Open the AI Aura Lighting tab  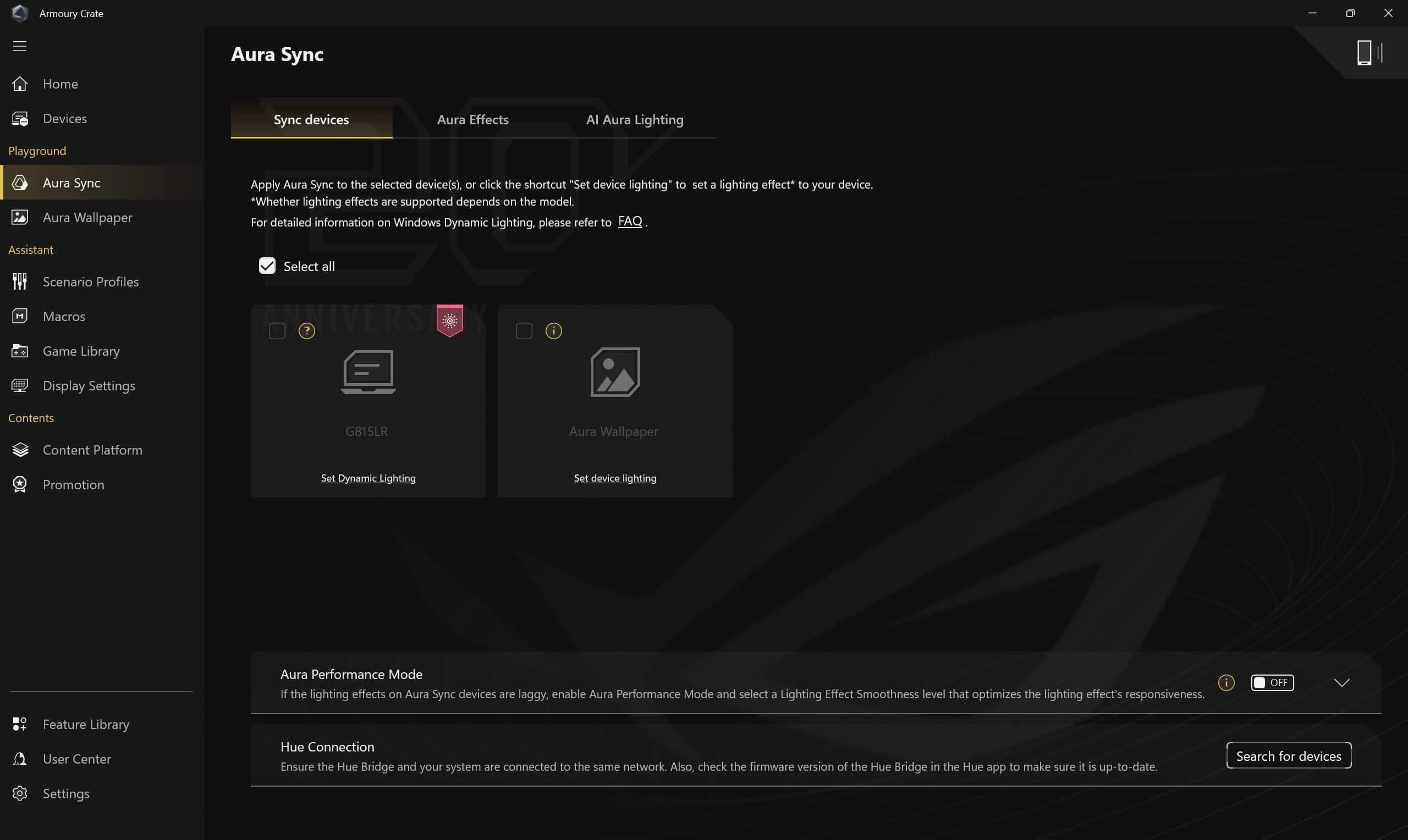click(635, 120)
